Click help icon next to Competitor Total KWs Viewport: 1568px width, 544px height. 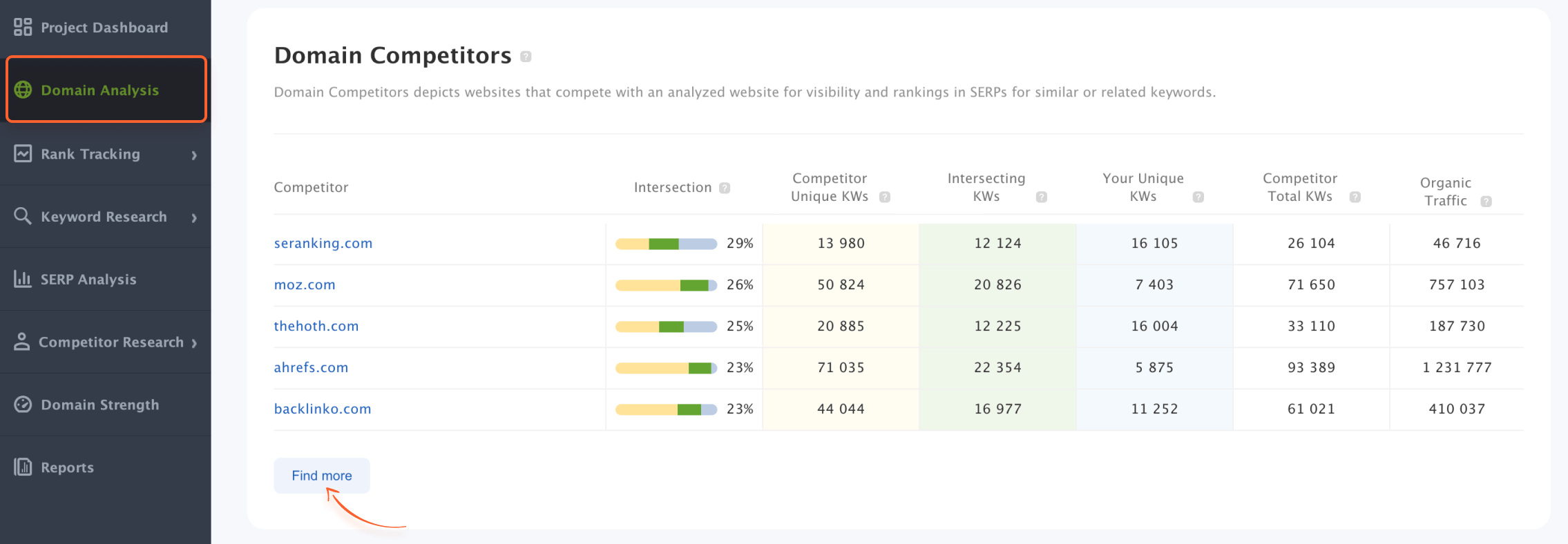(1355, 197)
